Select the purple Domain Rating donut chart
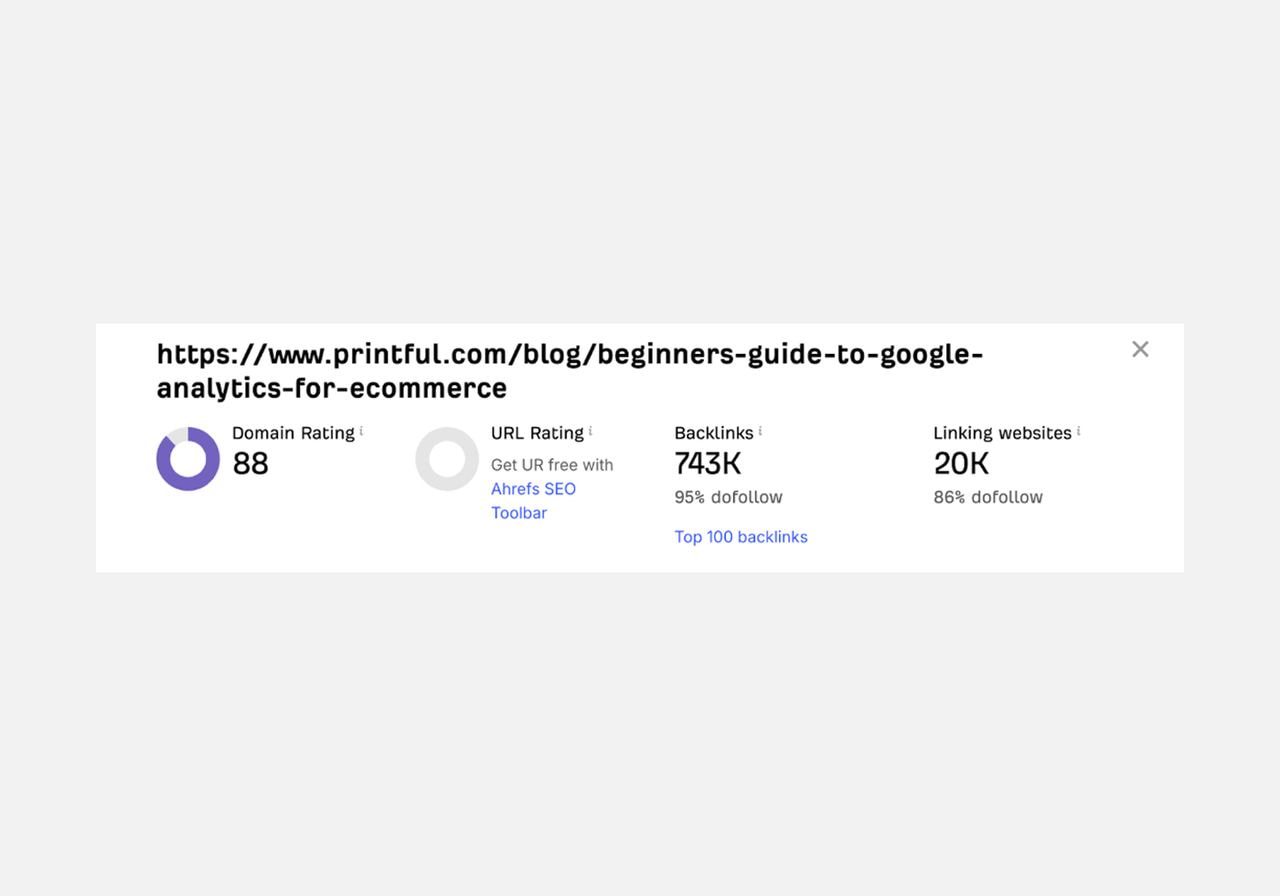 [x=187, y=458]
